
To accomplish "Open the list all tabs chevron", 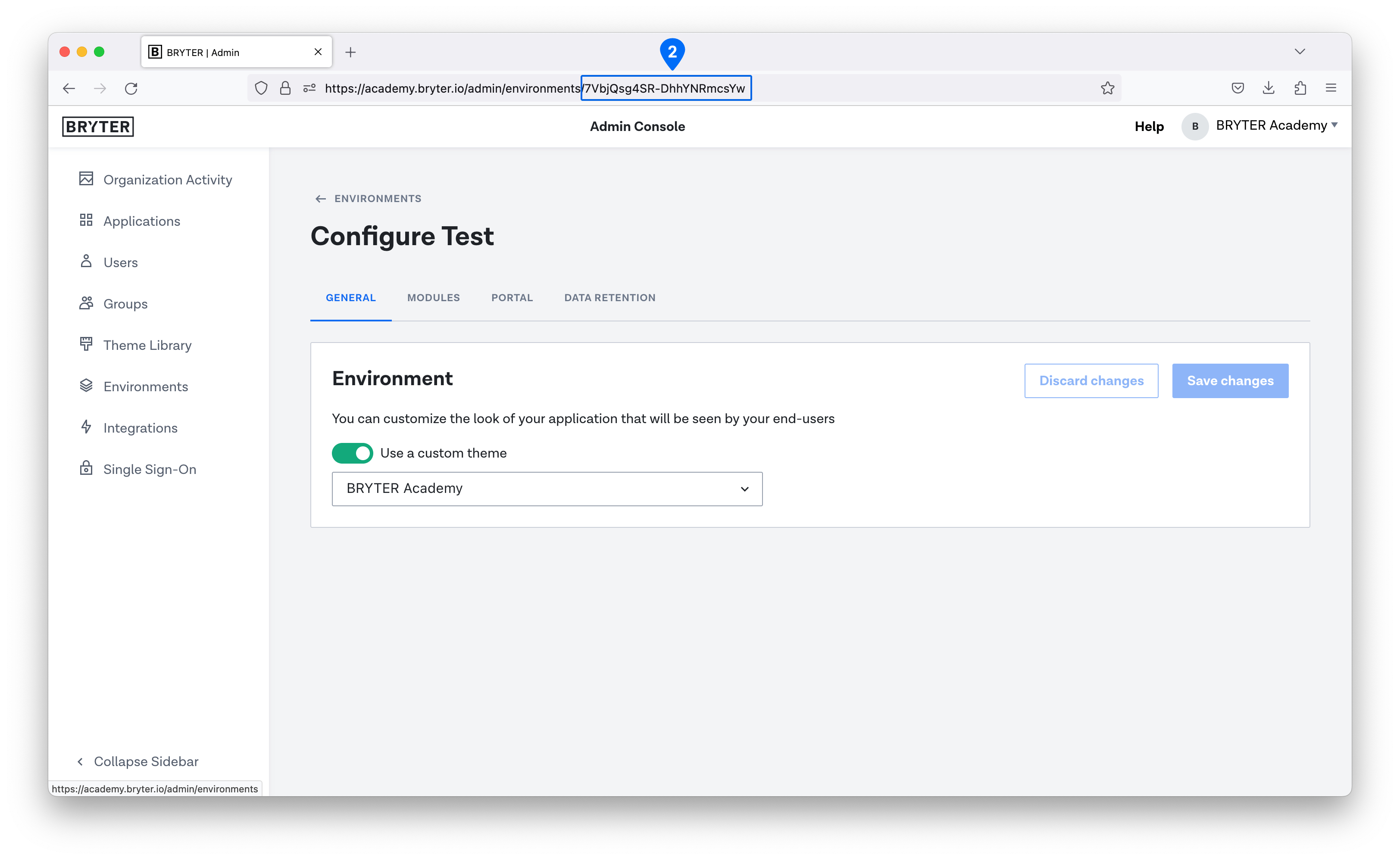I will click(x=1300, y=52).
